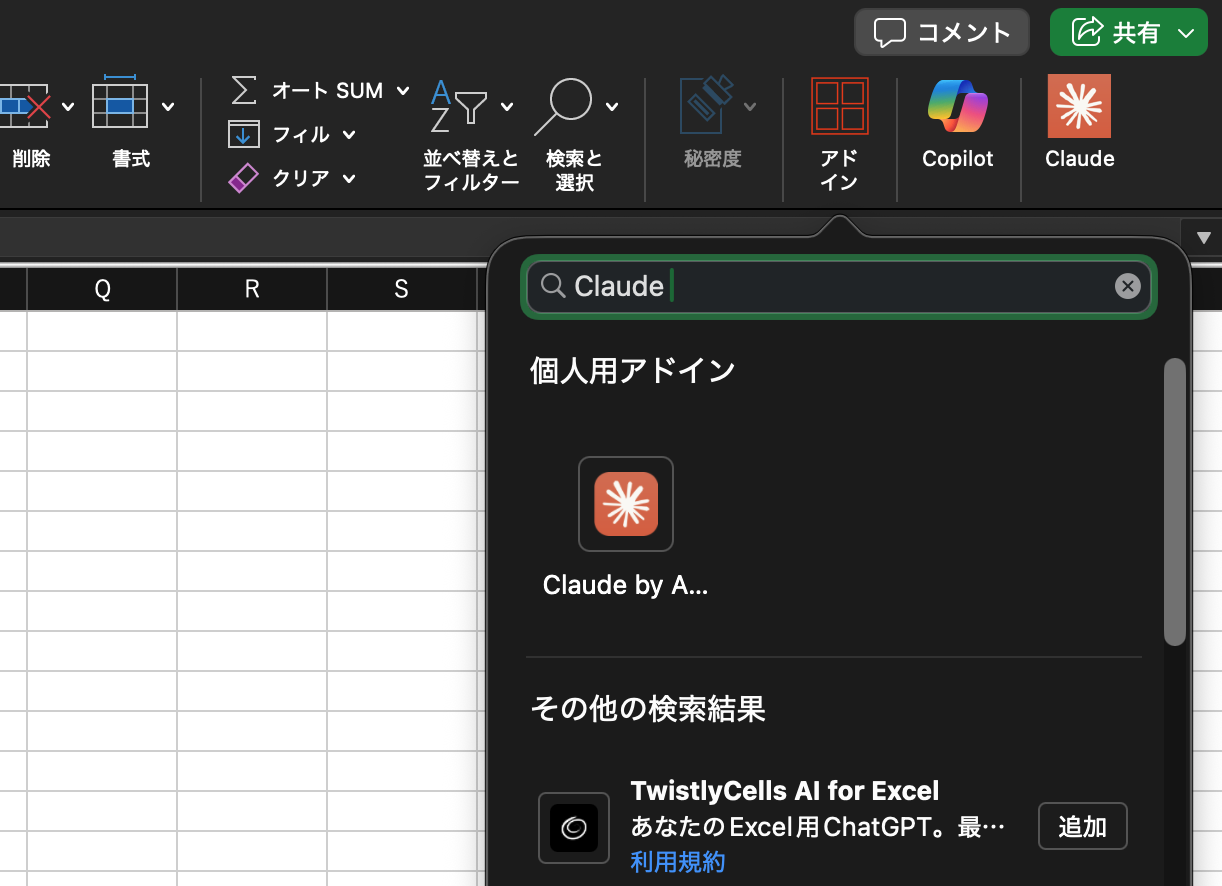Select the Claude by Anthropic add-in thumbnail
The width and height of the screenshot is (1222, 886).
pos(626,504)
